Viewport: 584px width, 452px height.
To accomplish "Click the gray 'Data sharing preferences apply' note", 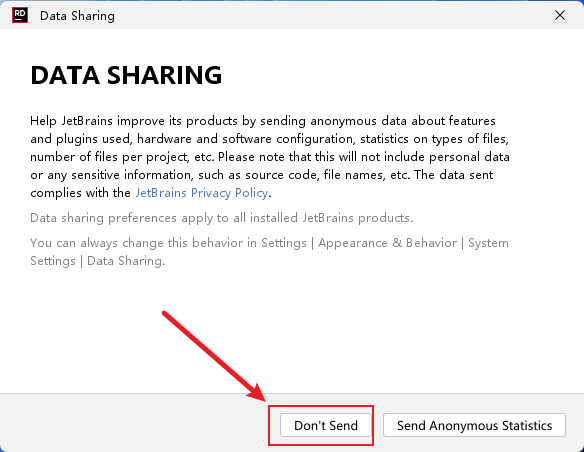I will click(222, 218).
